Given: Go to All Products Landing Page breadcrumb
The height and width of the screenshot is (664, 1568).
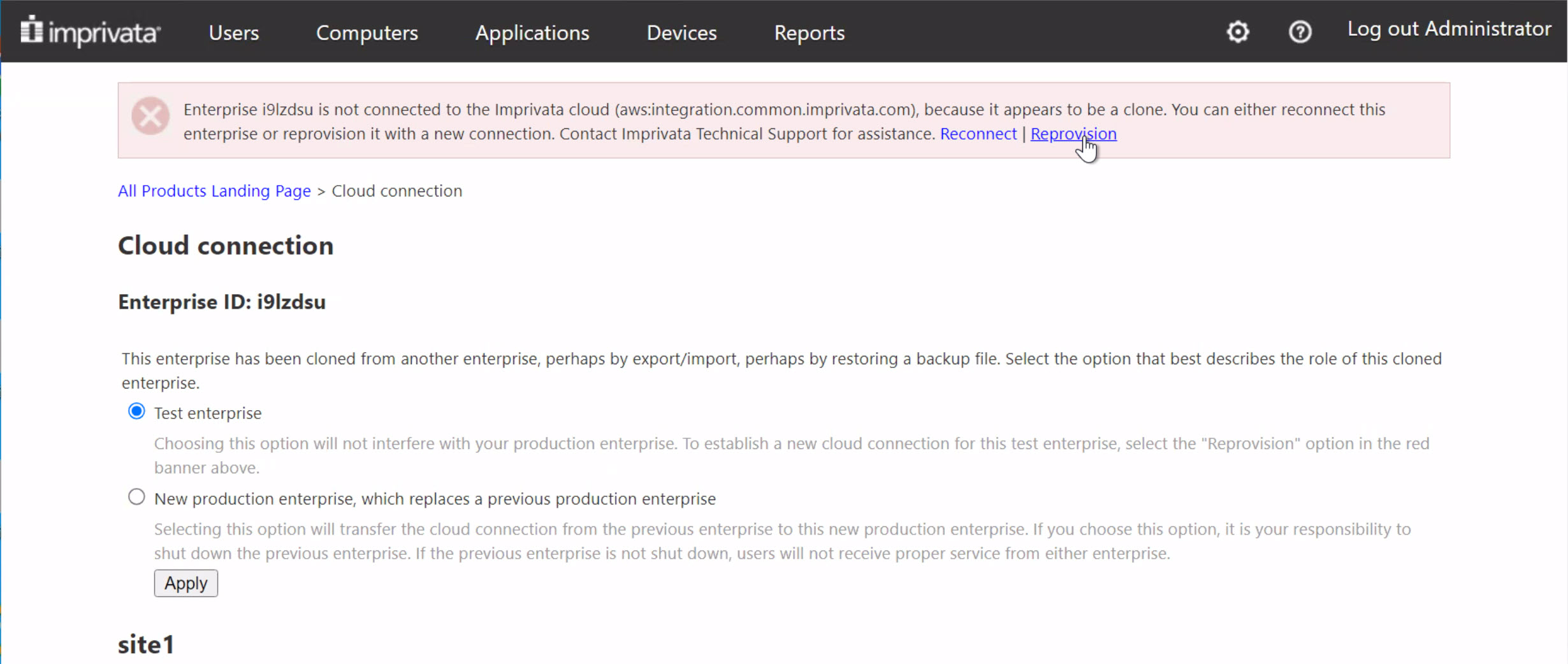Looking at the screenshot, I should (x=214, y=191).
